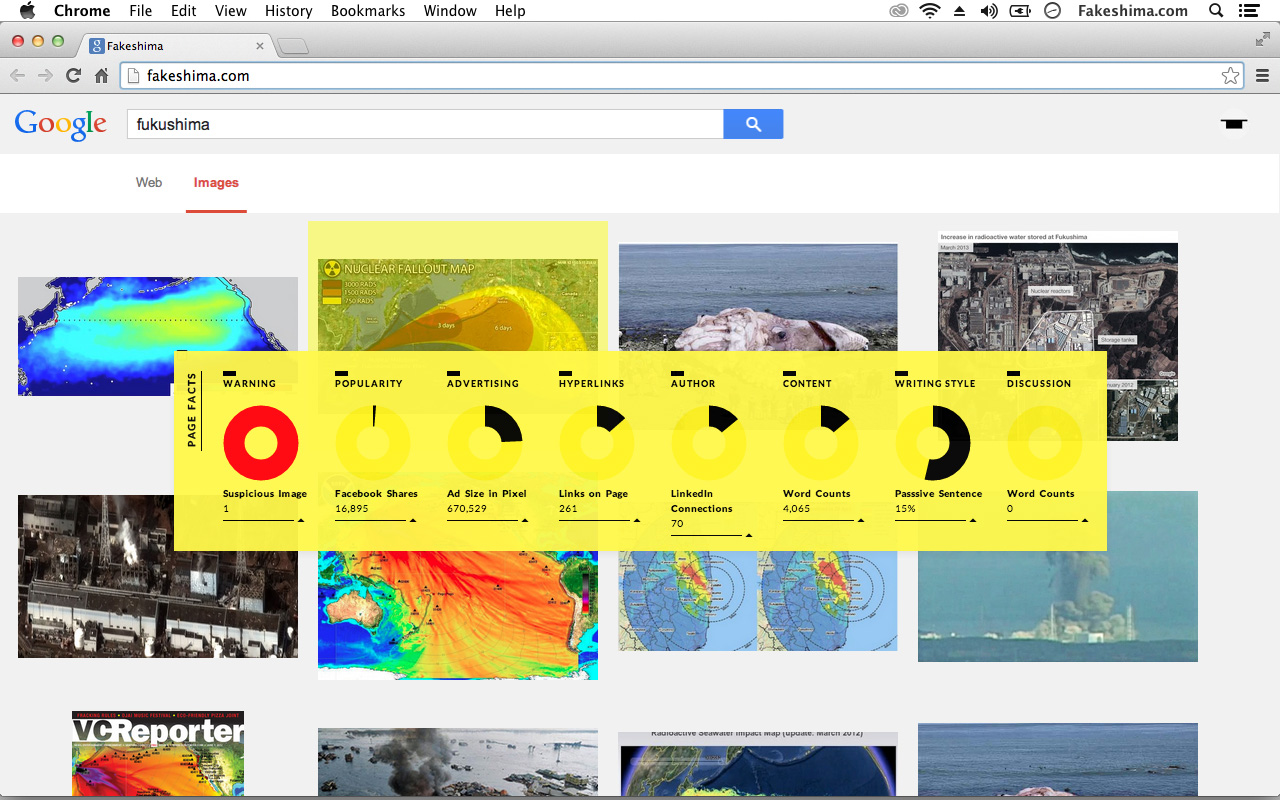Screen dimensions: 1280x800
Task: Select the Fakeshima browser tab
Action: point(175,46)
